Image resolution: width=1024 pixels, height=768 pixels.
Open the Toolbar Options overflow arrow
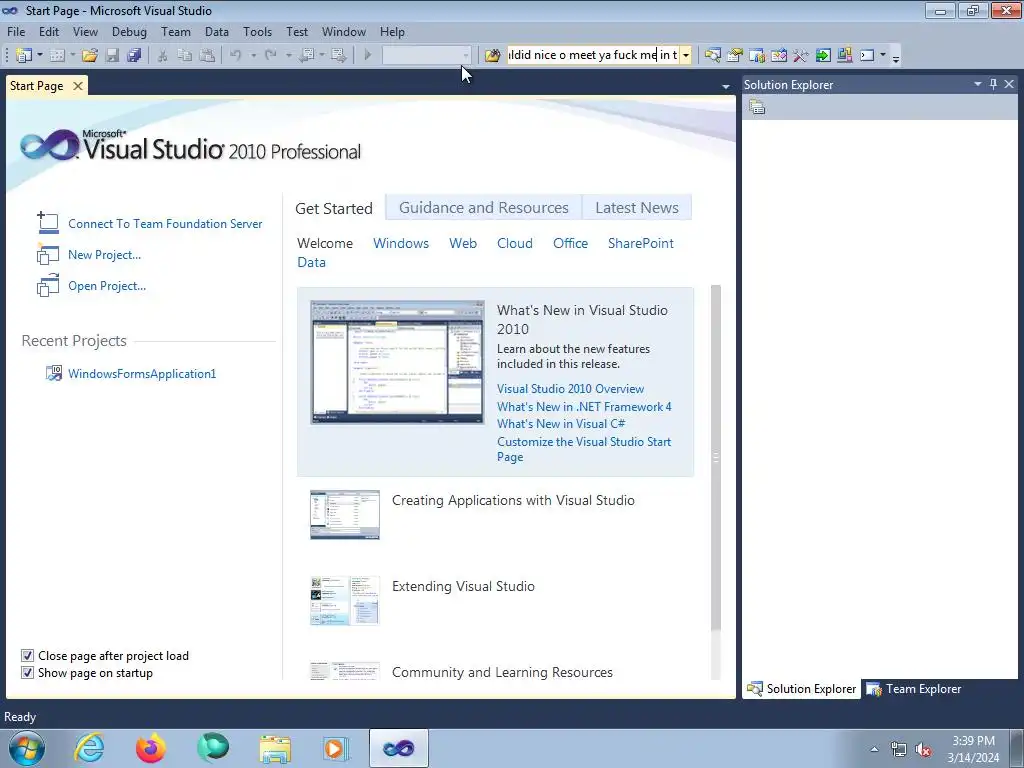(896, 59)
